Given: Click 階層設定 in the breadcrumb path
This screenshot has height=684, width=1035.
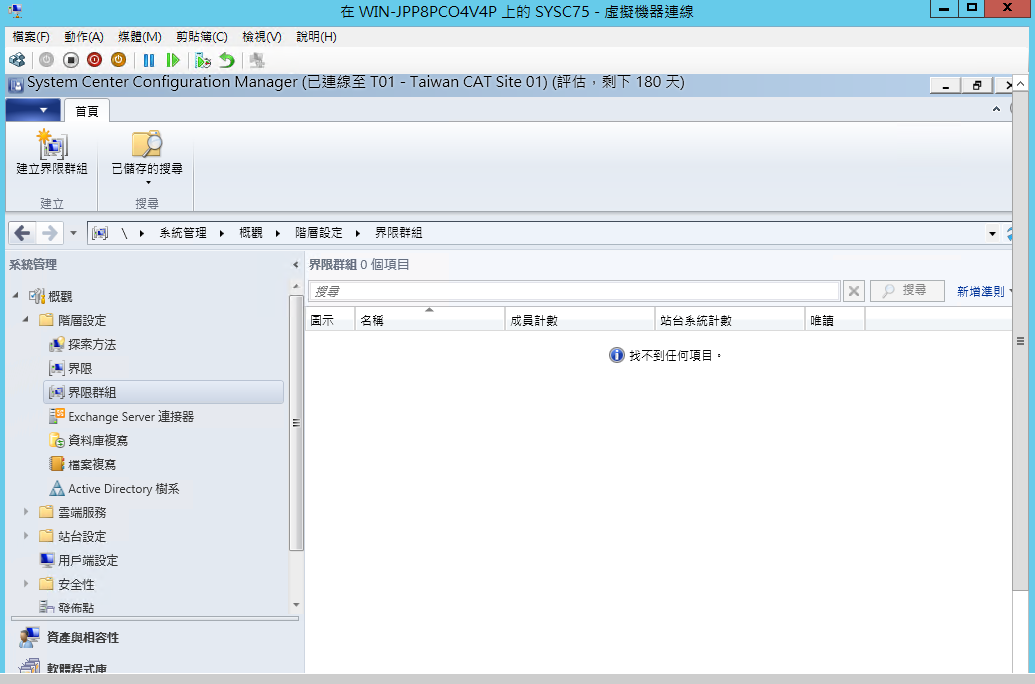Looking at the screenshot, I should pos(319,233).
